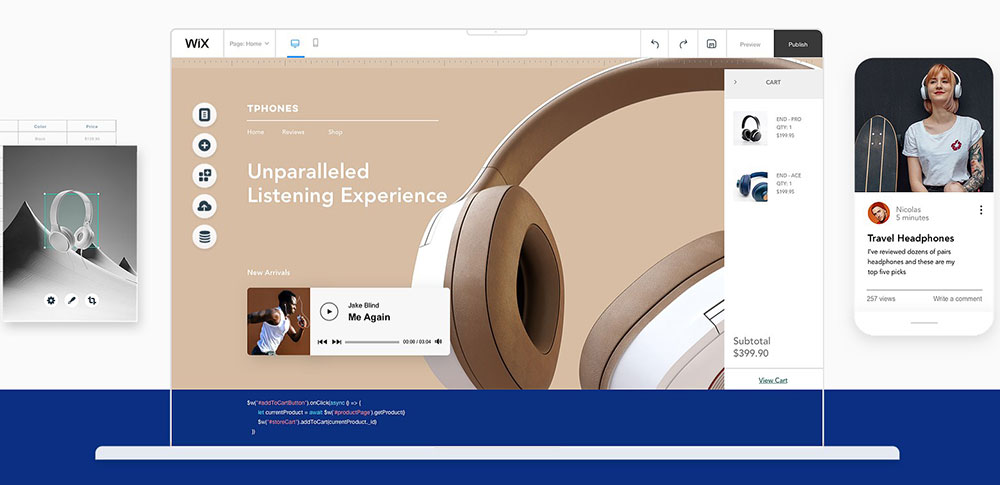Select the Unparalleled Listening Experience heading
The width and height of the screenshot is (1000, 485).
[347, 183]
